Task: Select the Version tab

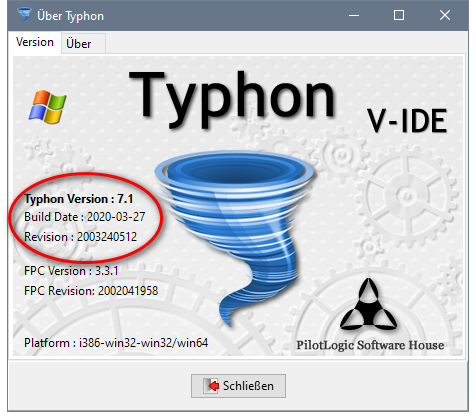Action: (35, 42)
